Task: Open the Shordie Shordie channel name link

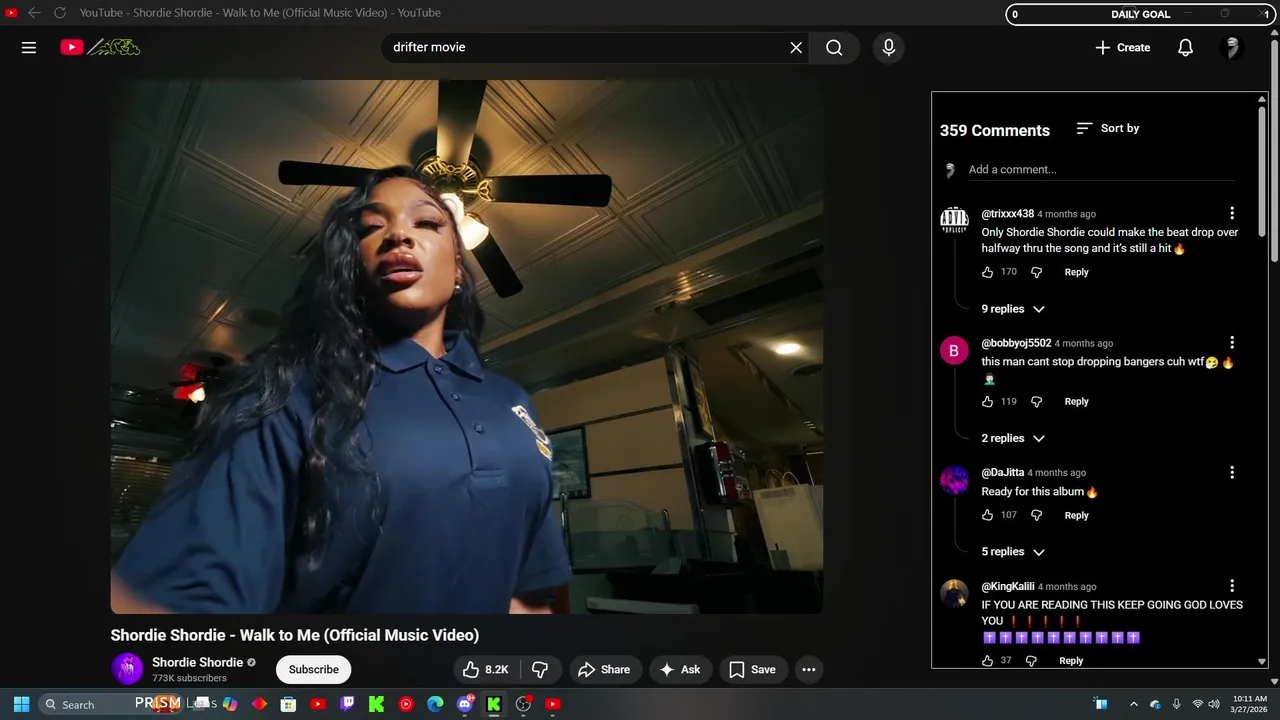Action: pyautogui.click(x=197, y=662)
